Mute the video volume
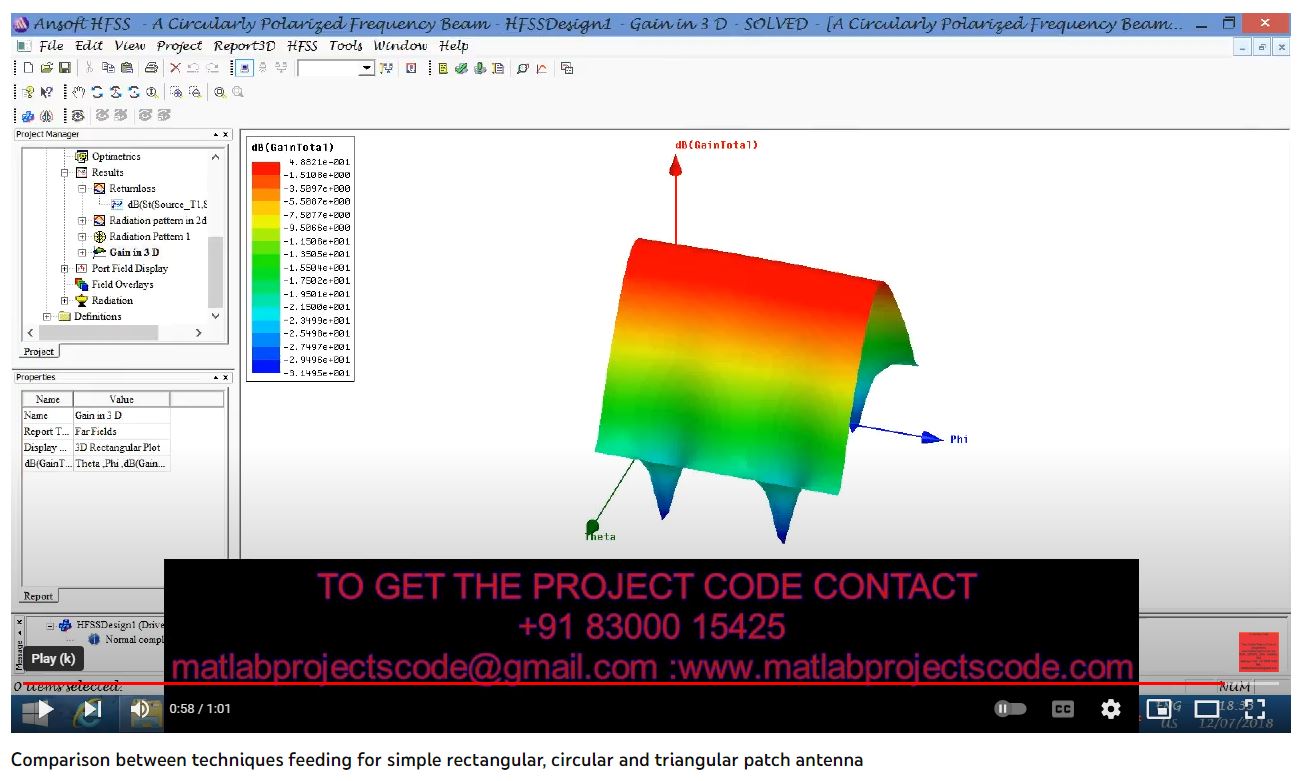 coord(140,709)
